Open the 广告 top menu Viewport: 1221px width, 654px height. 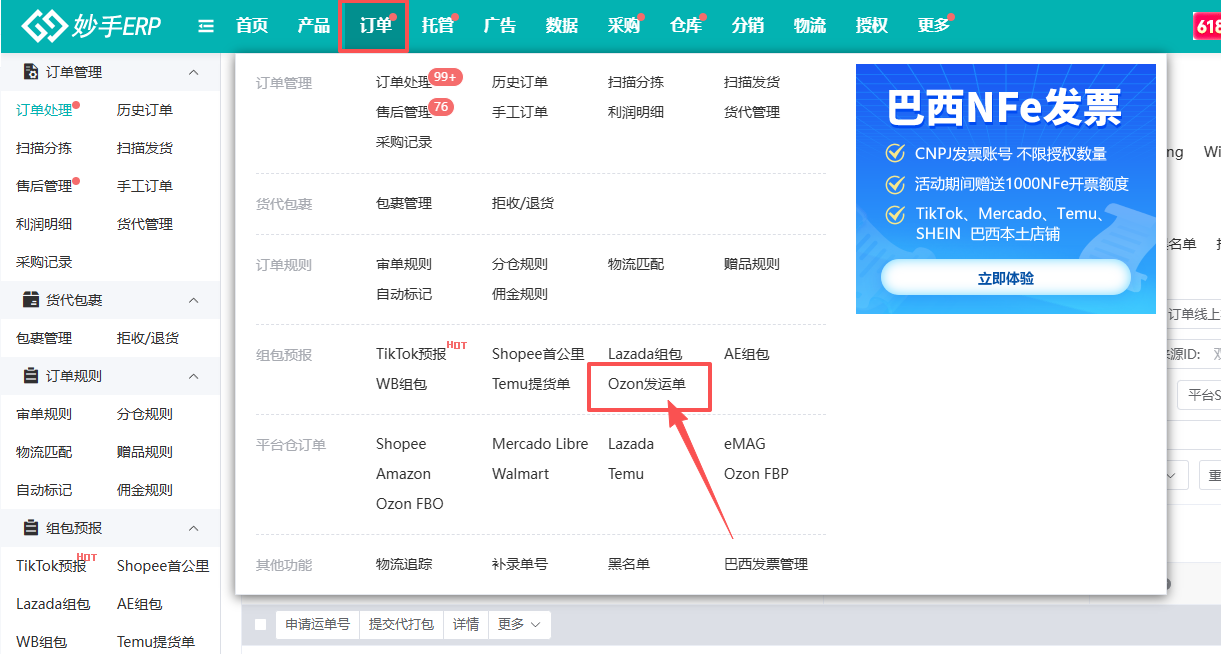(500, 26)
